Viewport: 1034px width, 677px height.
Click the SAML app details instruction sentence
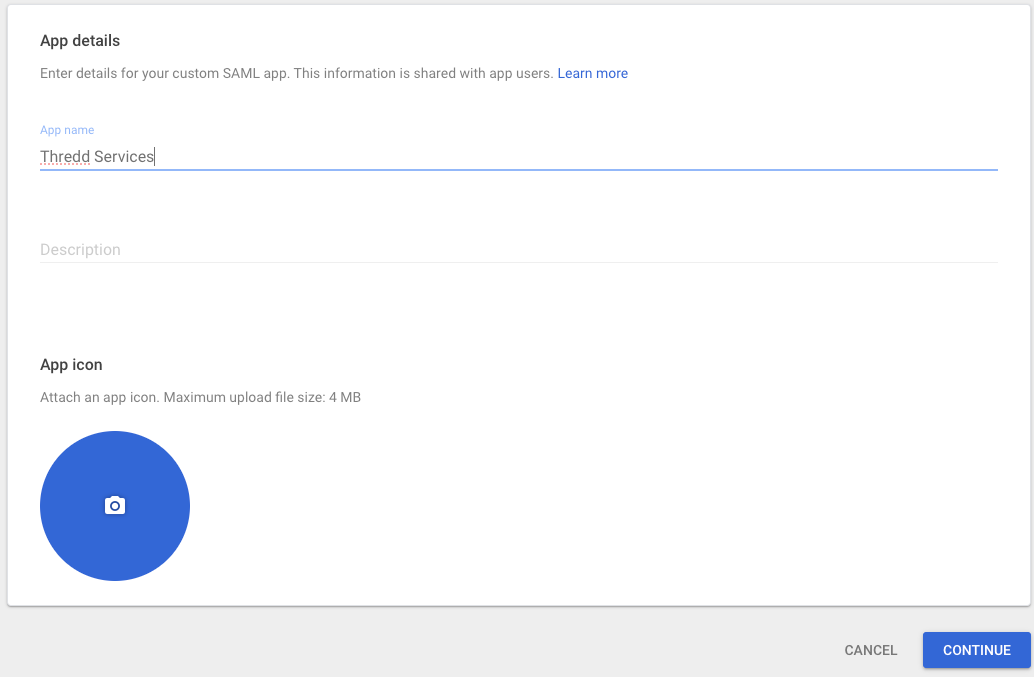(x=296, y=73)
